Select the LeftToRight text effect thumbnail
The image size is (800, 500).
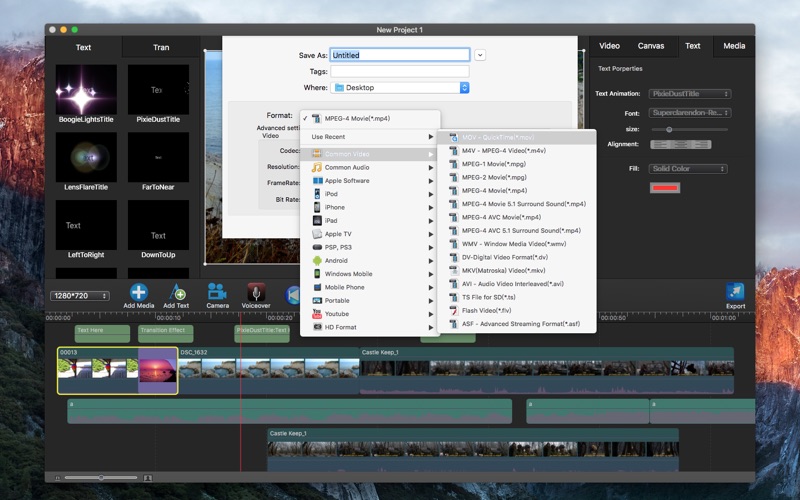pos(86,225)
